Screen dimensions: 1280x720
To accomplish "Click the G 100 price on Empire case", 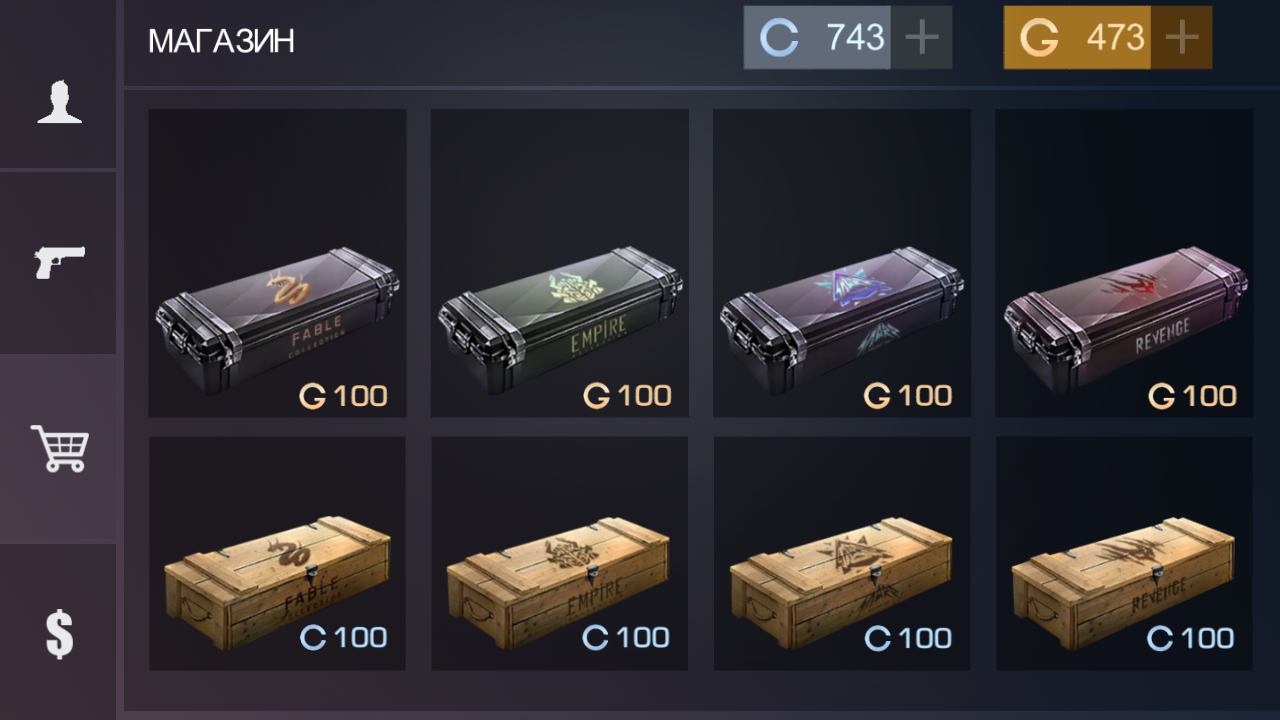I will (x=627, y=396).
